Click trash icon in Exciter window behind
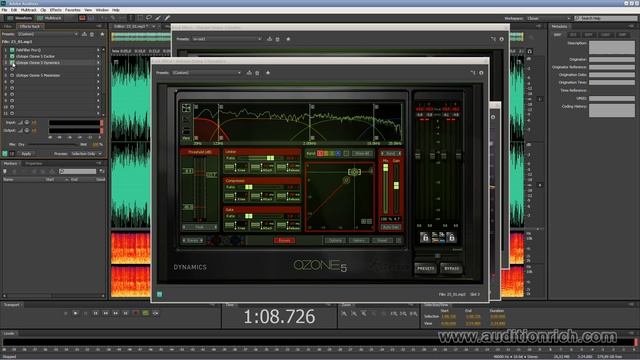 [x=278, y=39]
